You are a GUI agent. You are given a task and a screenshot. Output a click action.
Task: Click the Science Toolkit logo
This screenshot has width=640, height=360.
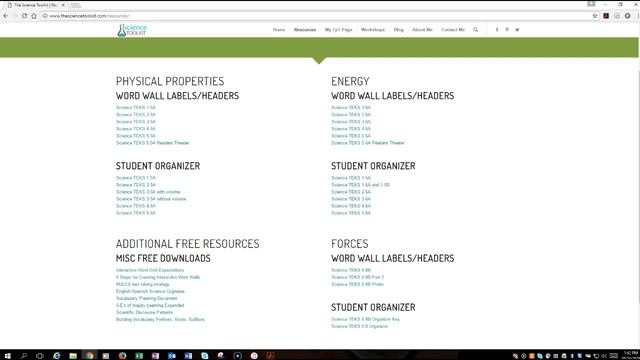[132, 30]
